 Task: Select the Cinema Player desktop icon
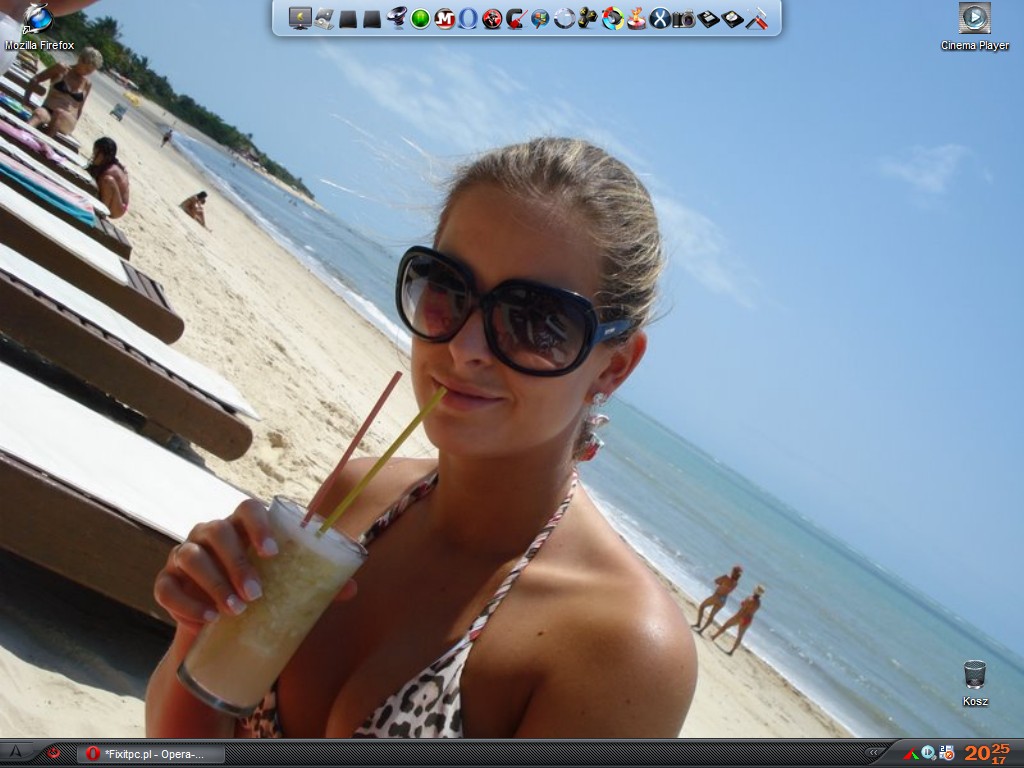tap(974, 27)
